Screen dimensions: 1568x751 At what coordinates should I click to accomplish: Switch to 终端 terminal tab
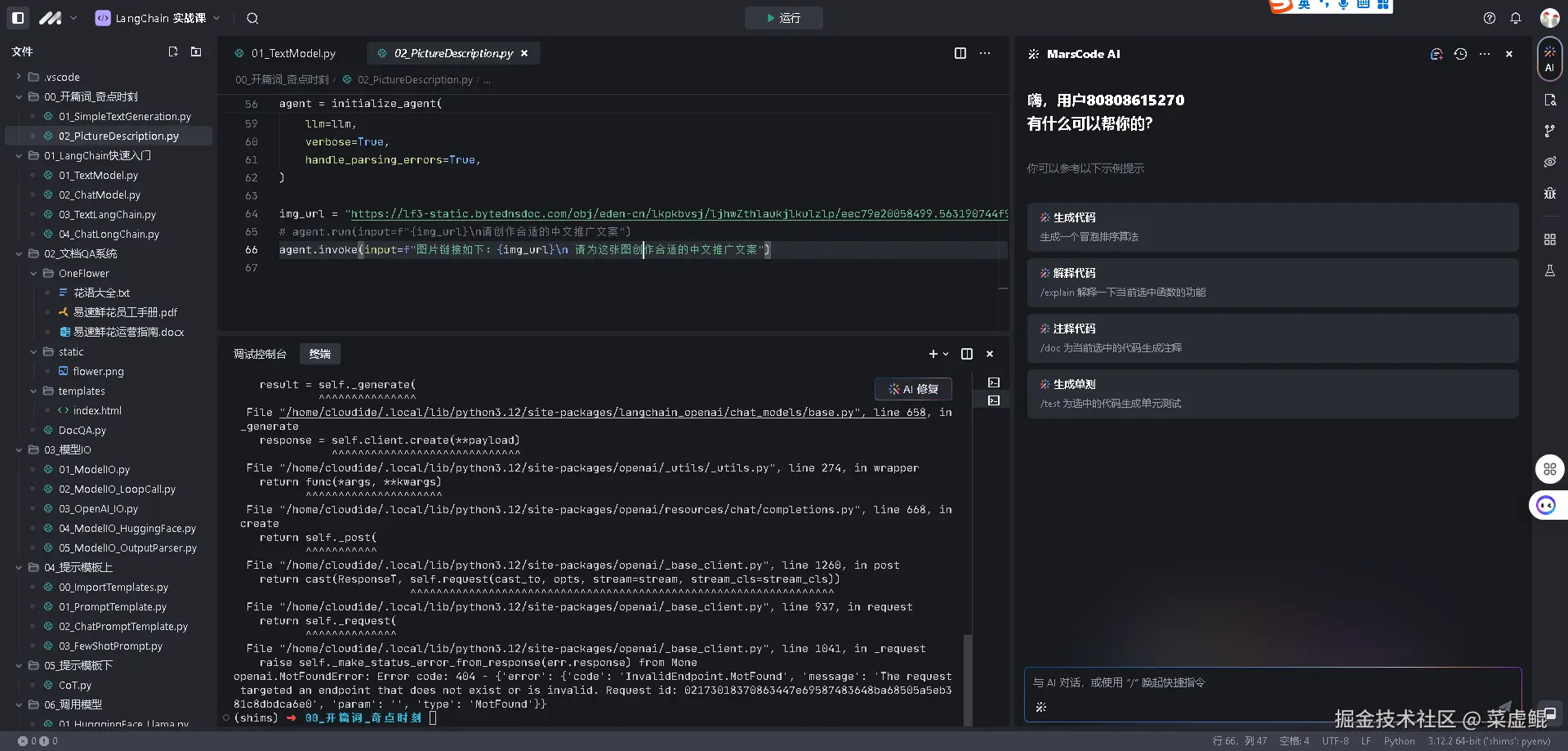(x=320, y=354)
